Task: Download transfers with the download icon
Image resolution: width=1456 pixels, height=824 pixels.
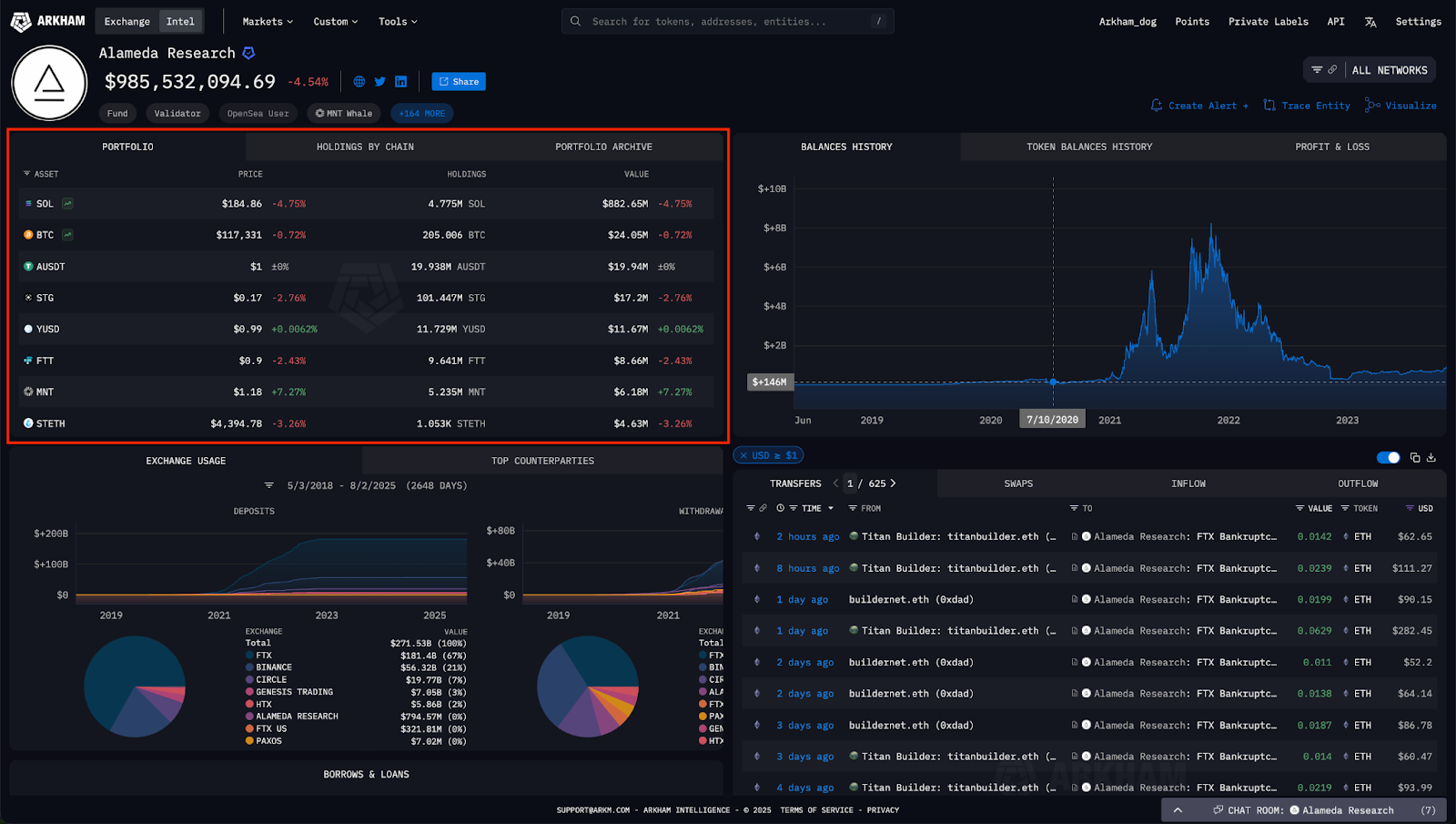Action: 1431,457
